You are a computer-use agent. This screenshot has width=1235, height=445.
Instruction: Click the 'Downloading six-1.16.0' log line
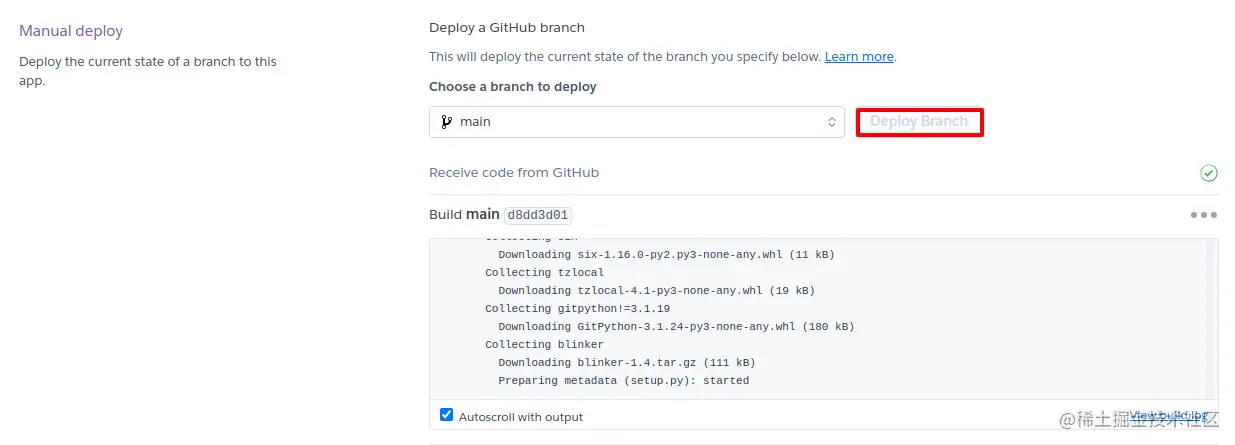[666, 254]
